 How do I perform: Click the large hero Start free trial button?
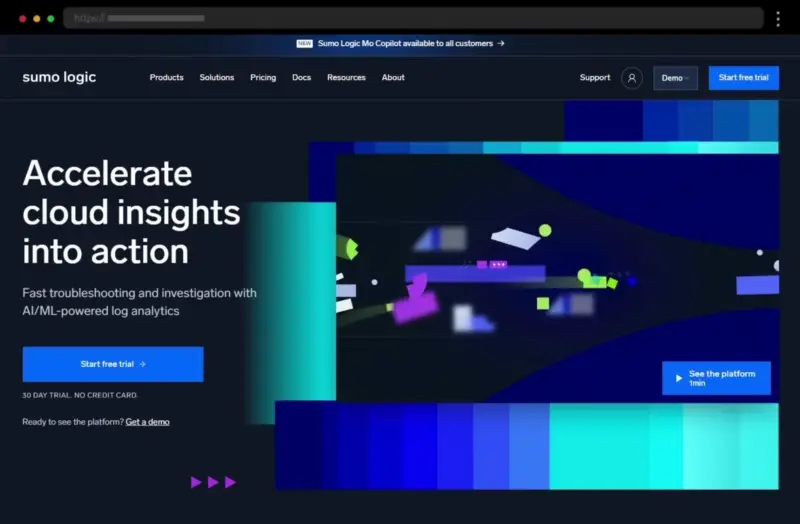[113, 364]
